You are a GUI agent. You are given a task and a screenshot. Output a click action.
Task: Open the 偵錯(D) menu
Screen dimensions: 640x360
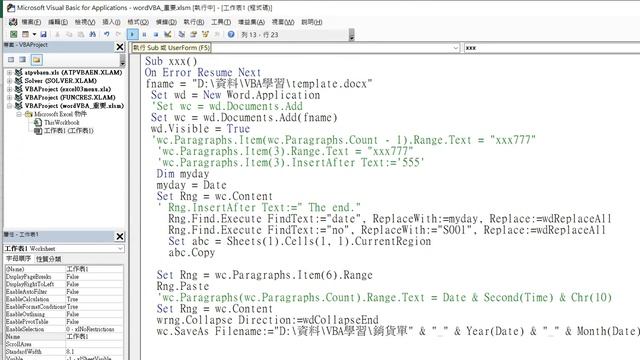pos(166,22)
